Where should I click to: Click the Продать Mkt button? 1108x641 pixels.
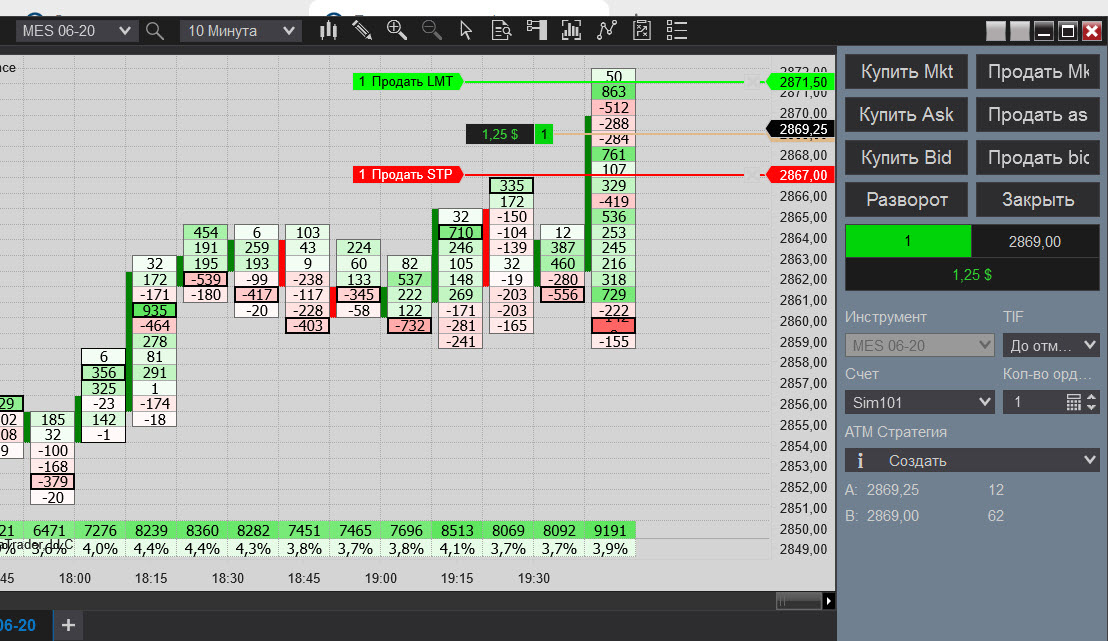point(1037,71)
